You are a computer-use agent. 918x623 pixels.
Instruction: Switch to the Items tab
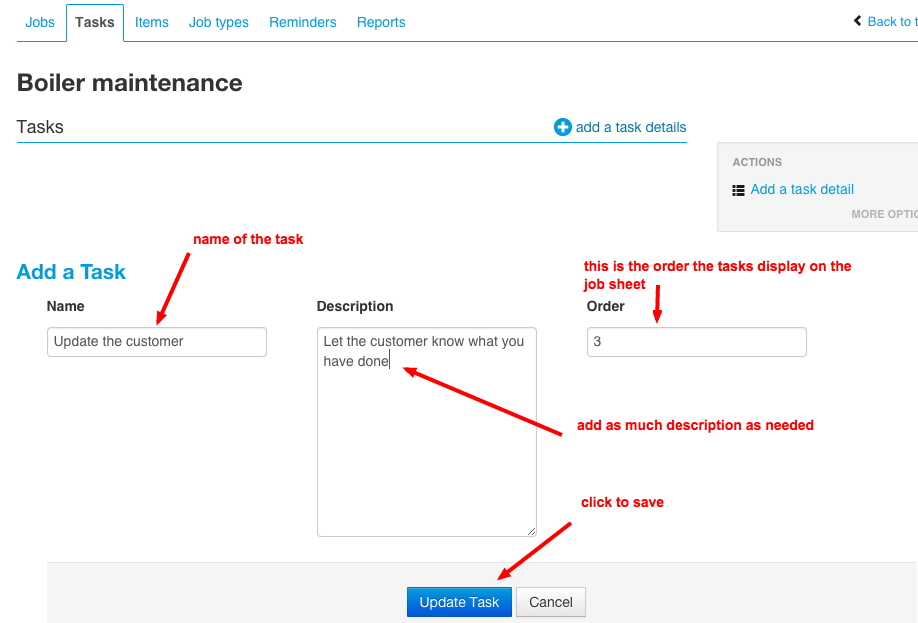pyautogui.click(x=152, y=22)
